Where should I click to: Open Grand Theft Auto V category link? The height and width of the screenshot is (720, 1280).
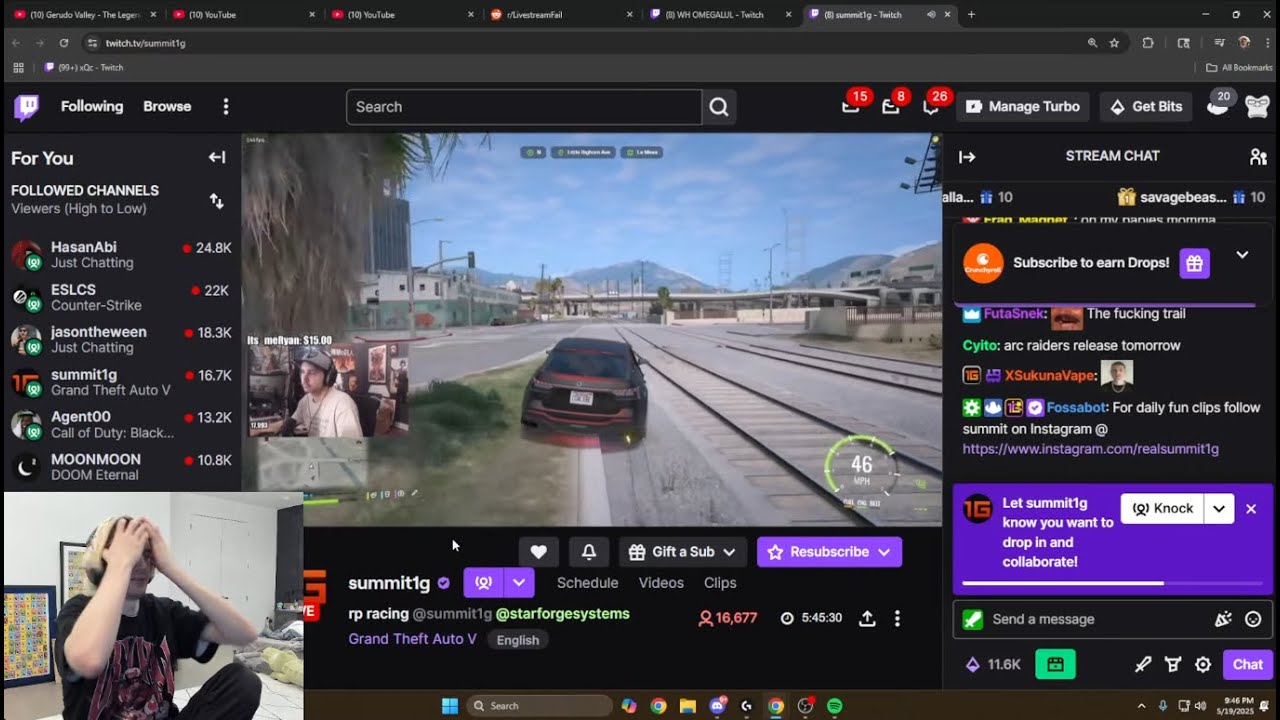click(x=412, y=639)
